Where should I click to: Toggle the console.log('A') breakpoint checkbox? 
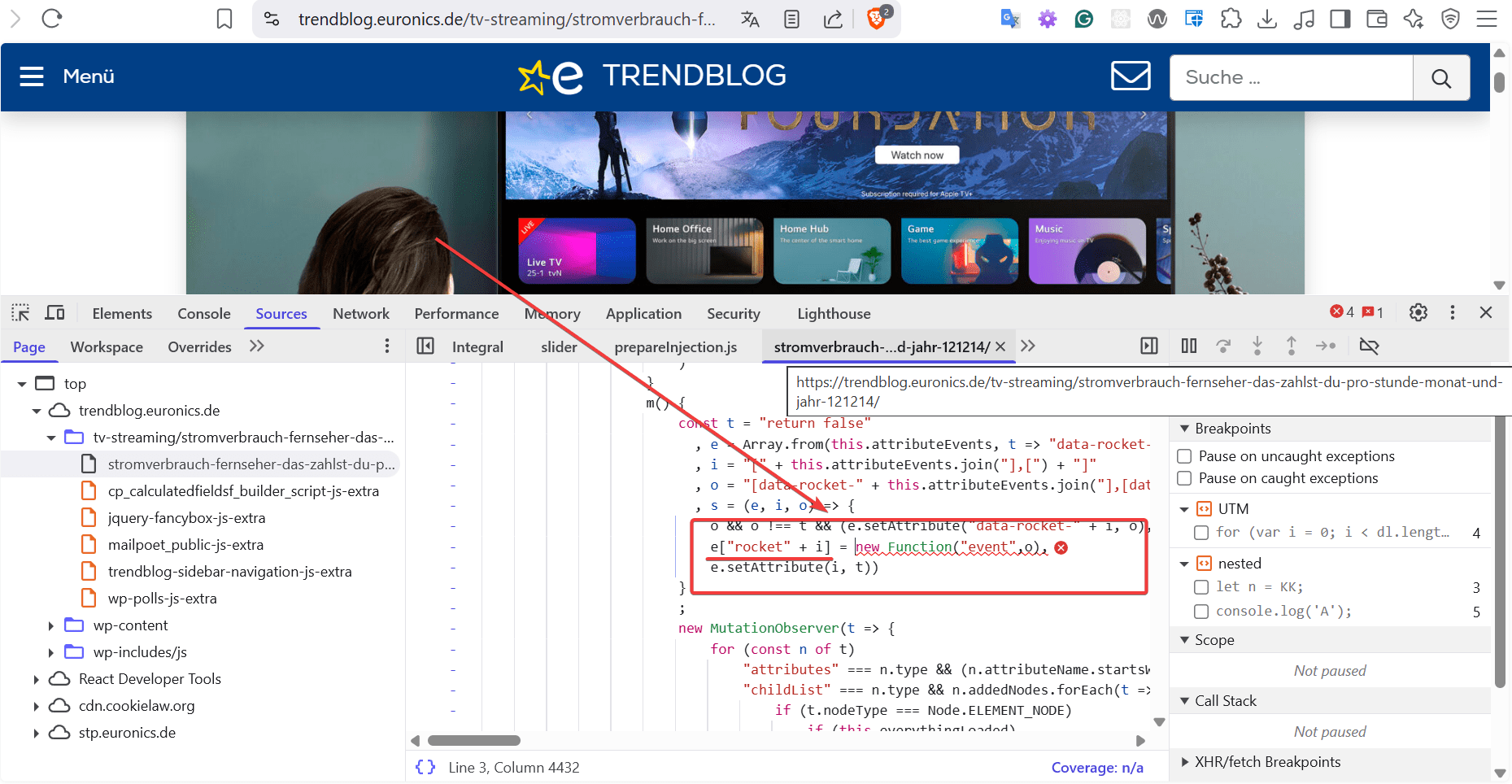1201,612
